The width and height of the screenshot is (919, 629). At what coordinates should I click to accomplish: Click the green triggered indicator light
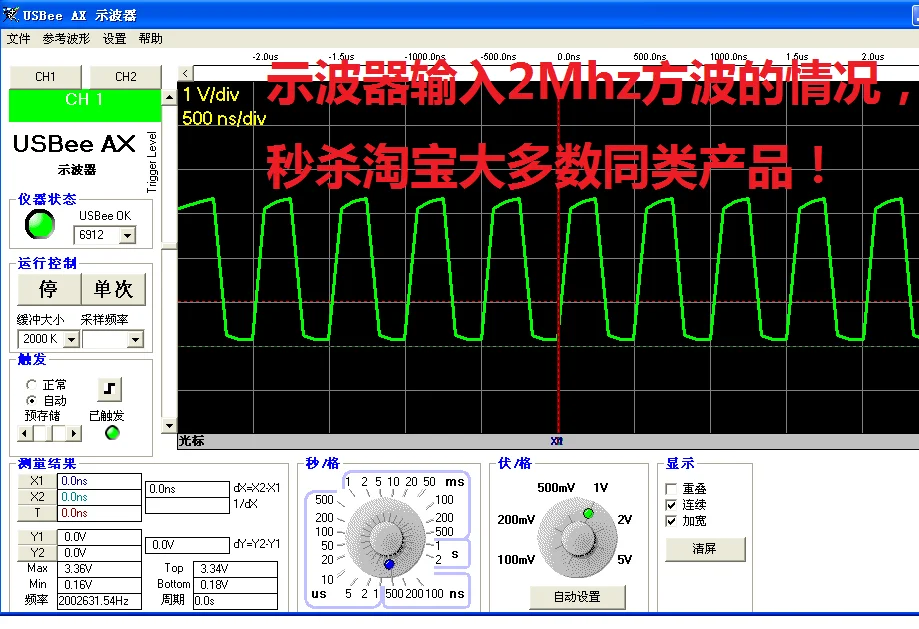point(112,433)
